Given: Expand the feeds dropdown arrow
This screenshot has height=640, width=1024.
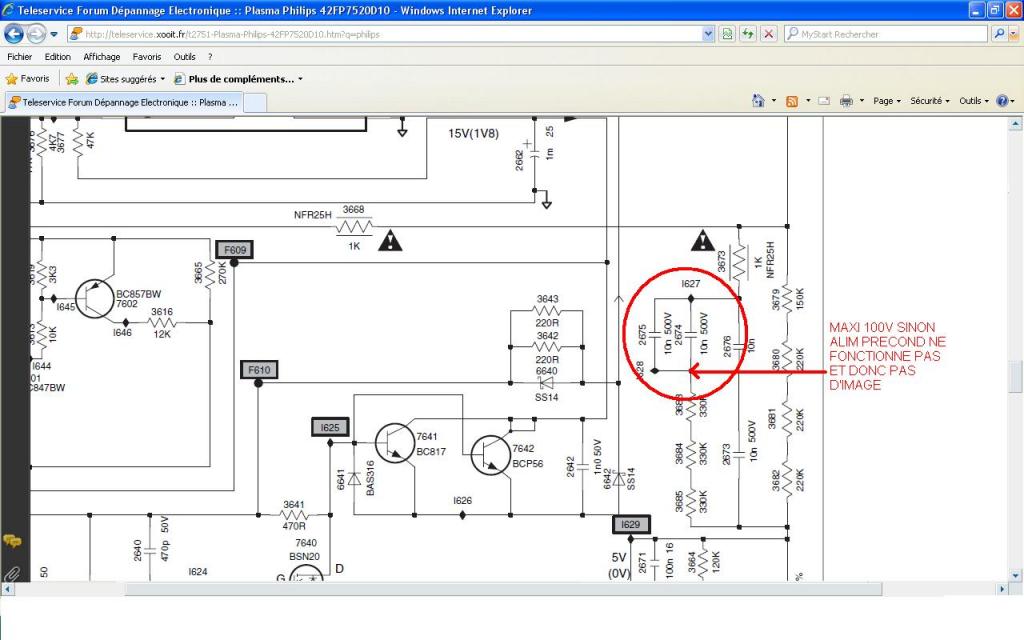Looking at the screenshot, I should pyautogui.click(x=808, y=101).
